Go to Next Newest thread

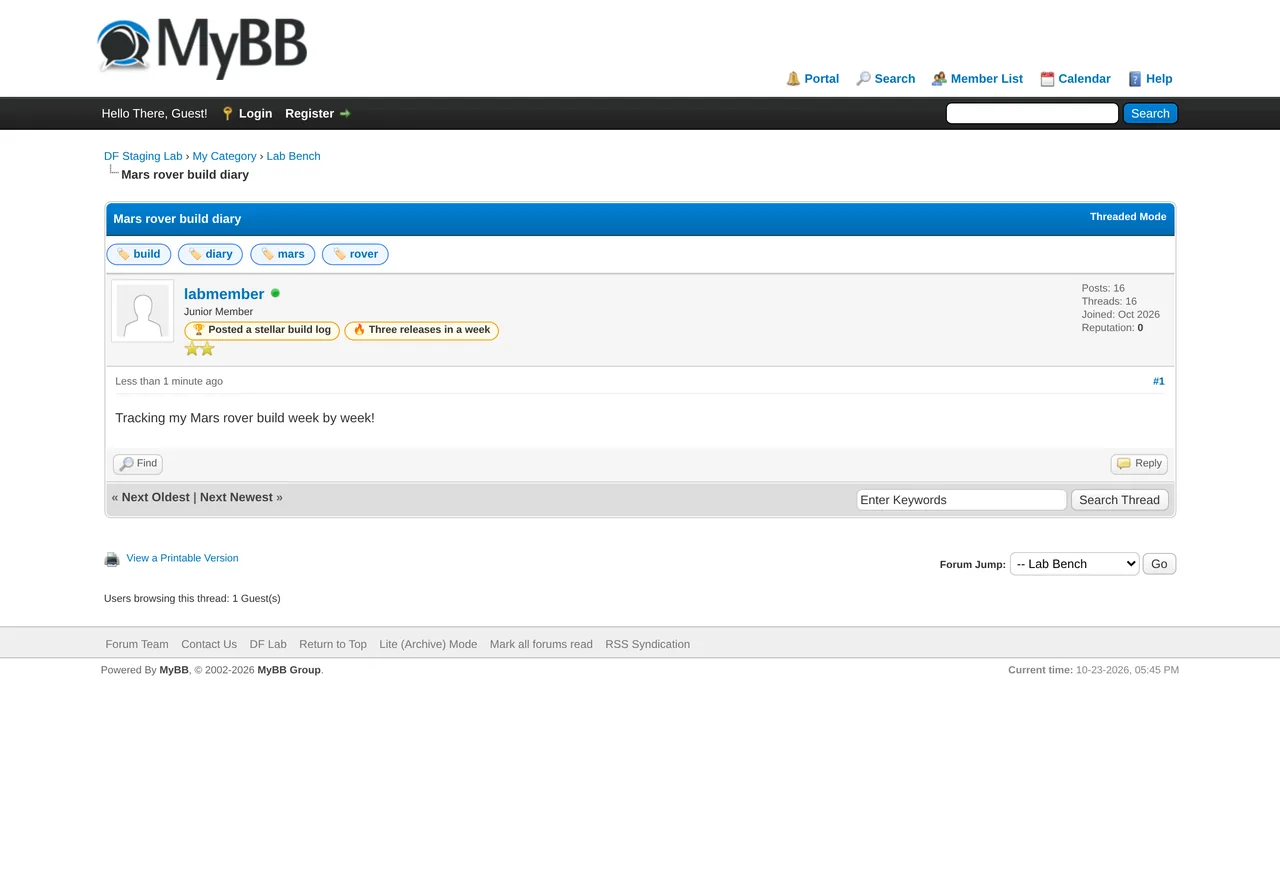tap(236, 498)
